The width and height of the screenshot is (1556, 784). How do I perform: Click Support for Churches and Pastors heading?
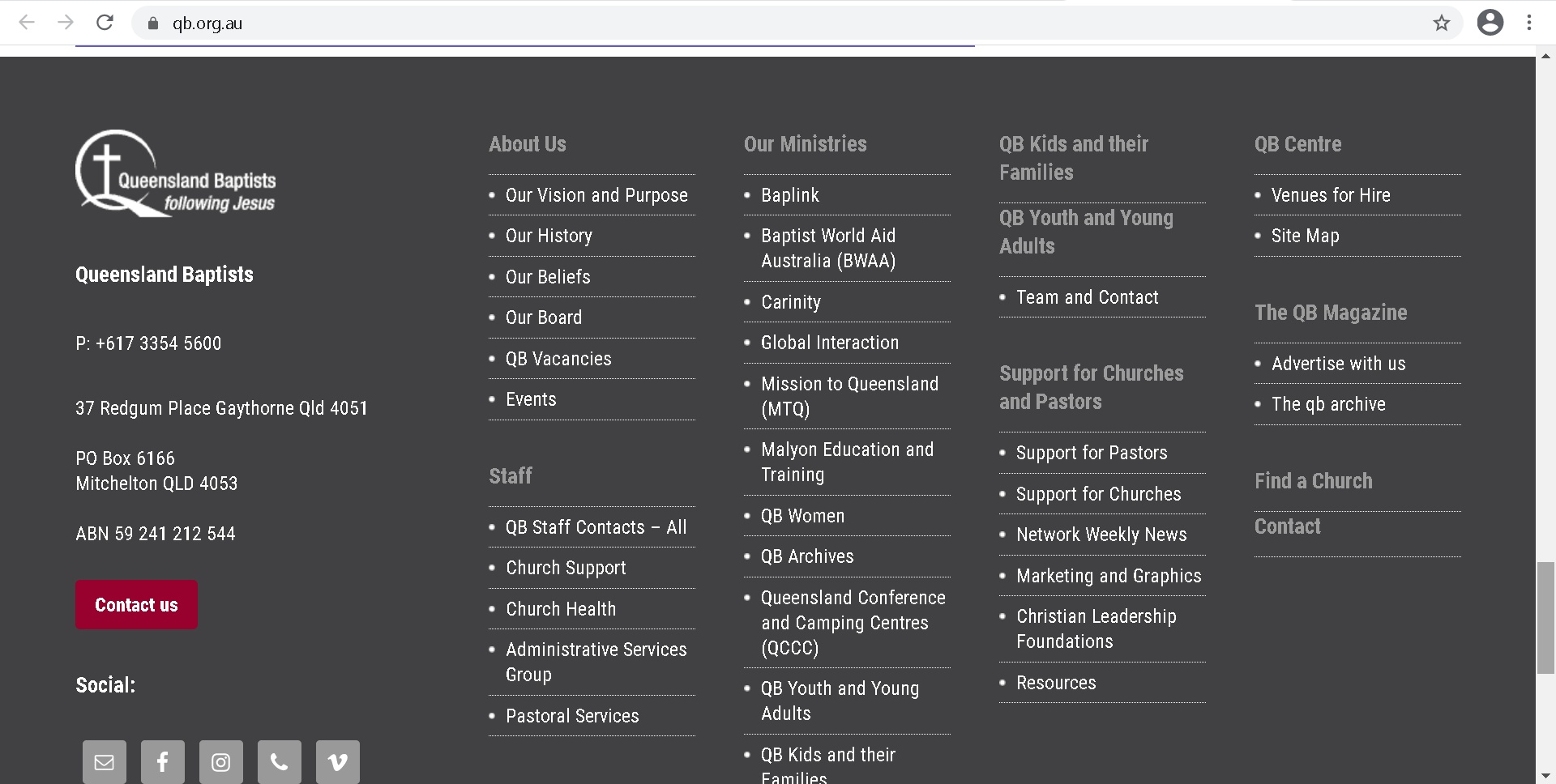[1091, 387]
